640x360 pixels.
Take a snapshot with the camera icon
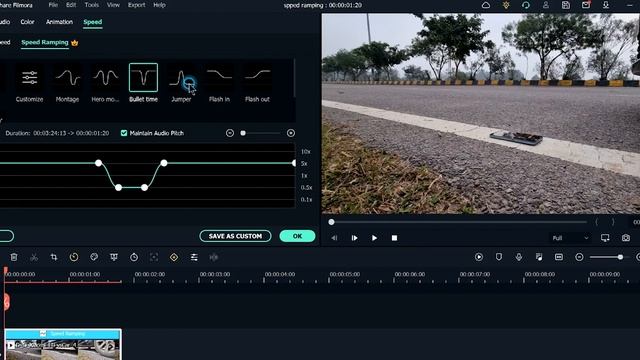[626, 238]
